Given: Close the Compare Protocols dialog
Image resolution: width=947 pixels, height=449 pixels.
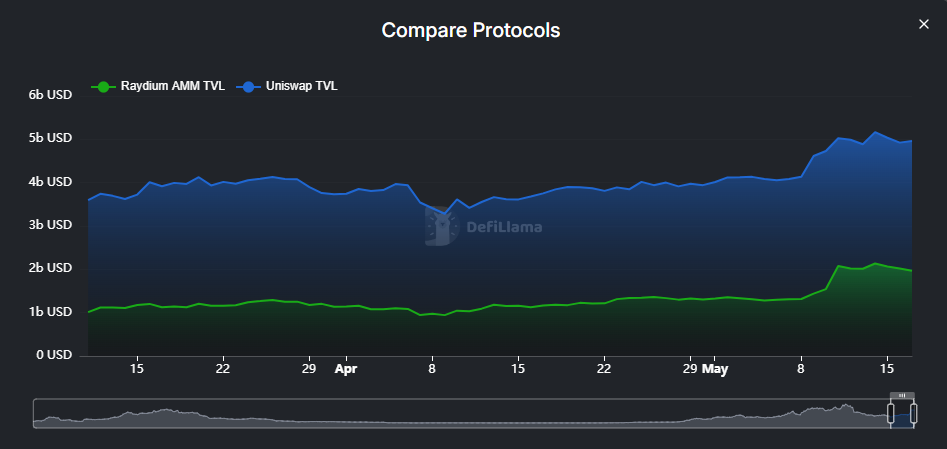Looking at the screenshot, I should (923, 25).
